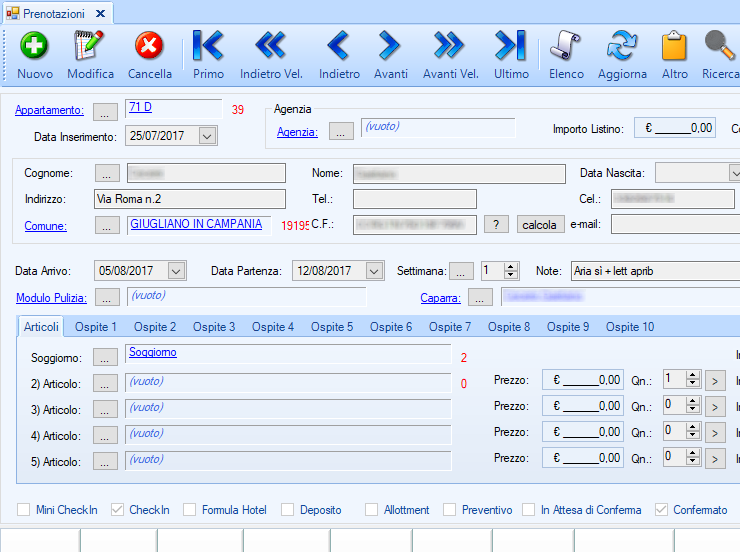Click the Indirizzo address text field
This screenshot has width=740, height=552.
pos(189,200)
